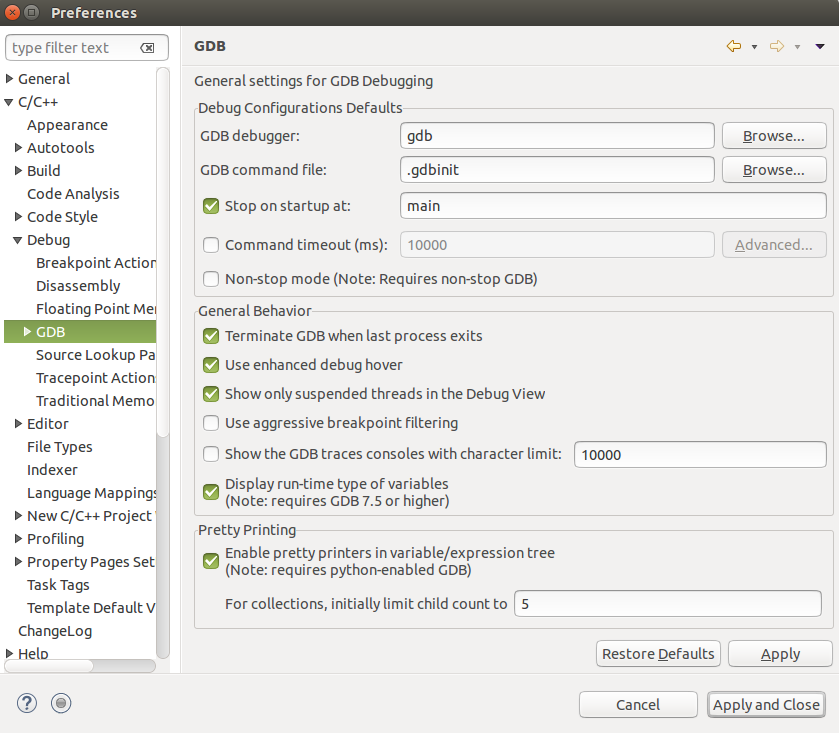Viewport: 839px width, 733px height.
Task: Click Cancel button
Action: (638, 705)
